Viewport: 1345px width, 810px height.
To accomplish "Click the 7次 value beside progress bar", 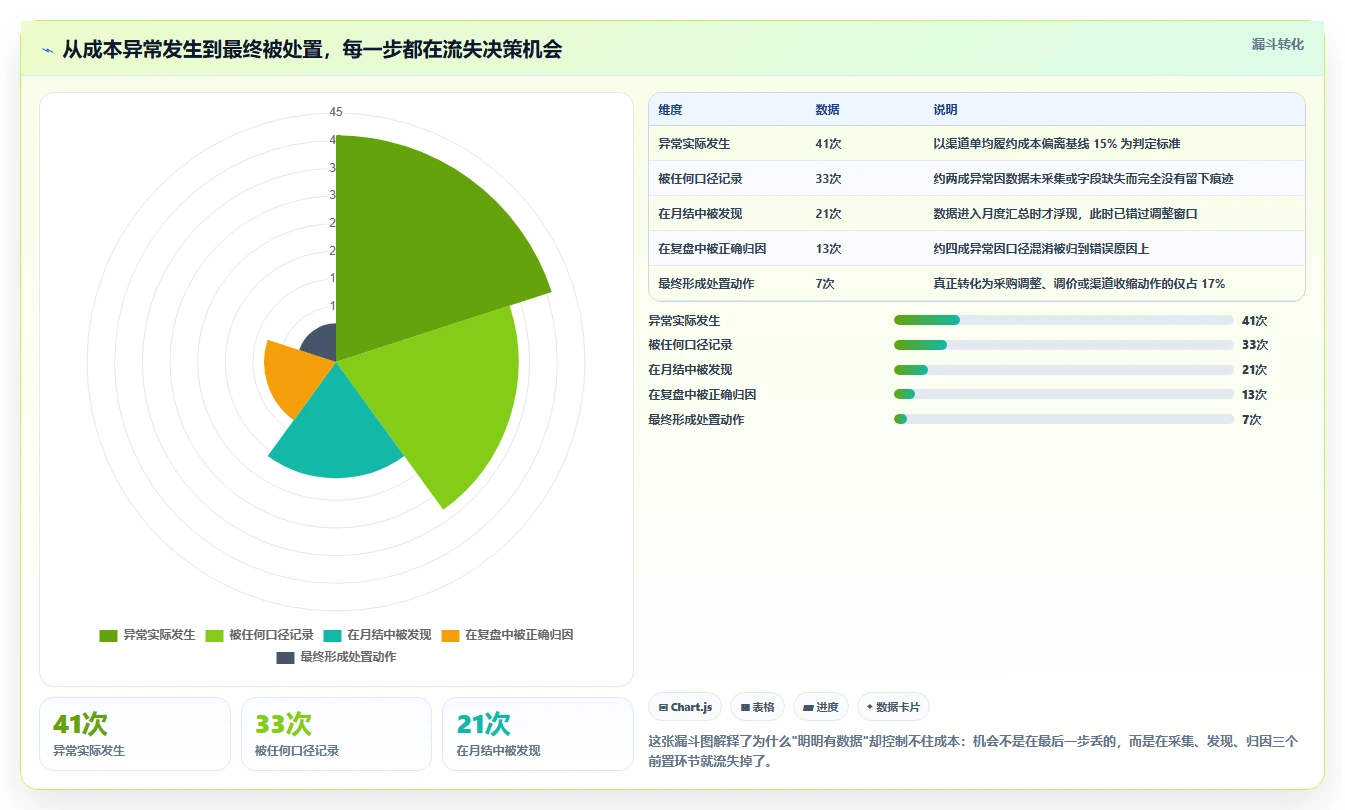I will coord(1251,420).
